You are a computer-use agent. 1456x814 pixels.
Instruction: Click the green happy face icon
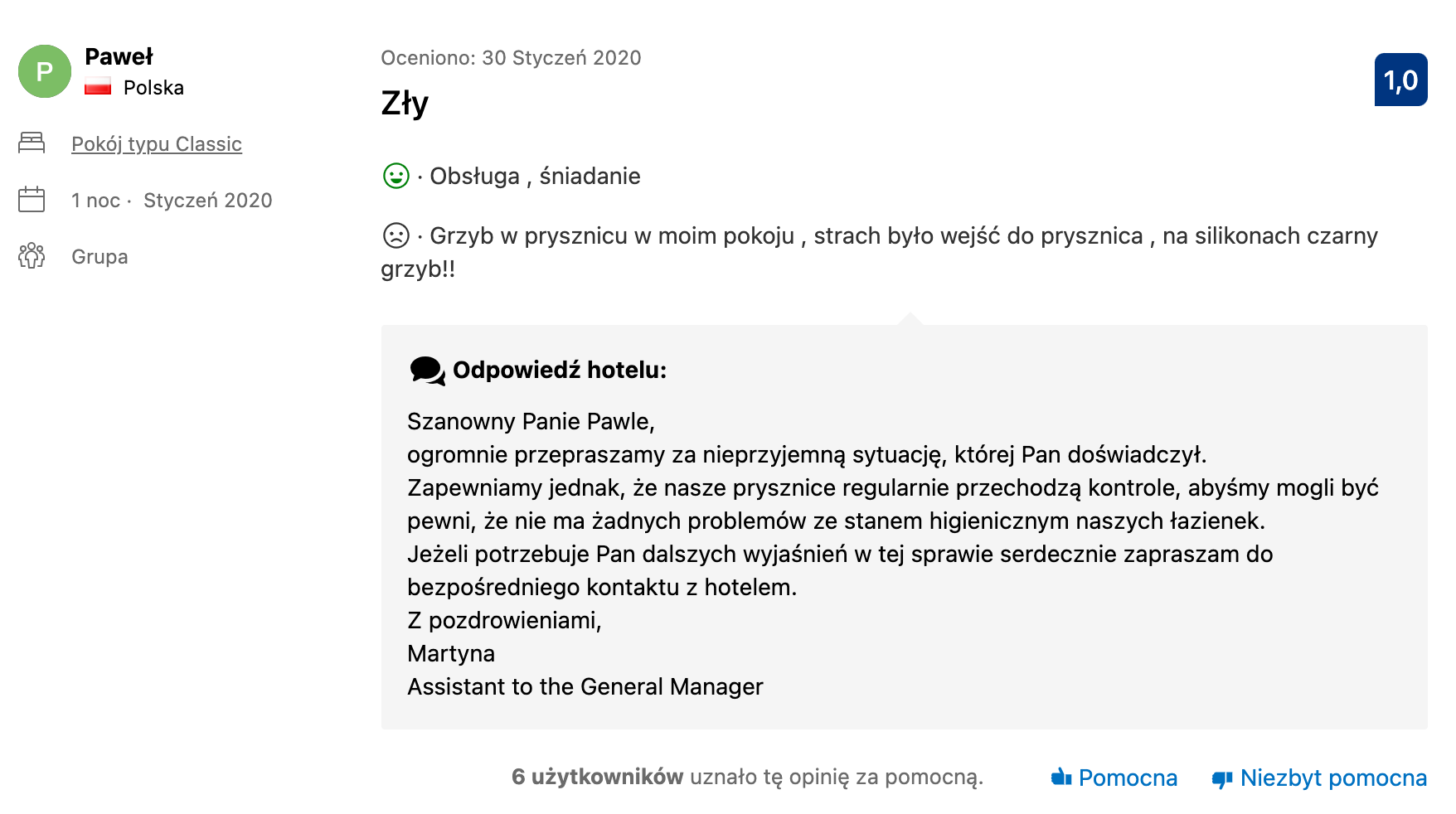point(396,176)
